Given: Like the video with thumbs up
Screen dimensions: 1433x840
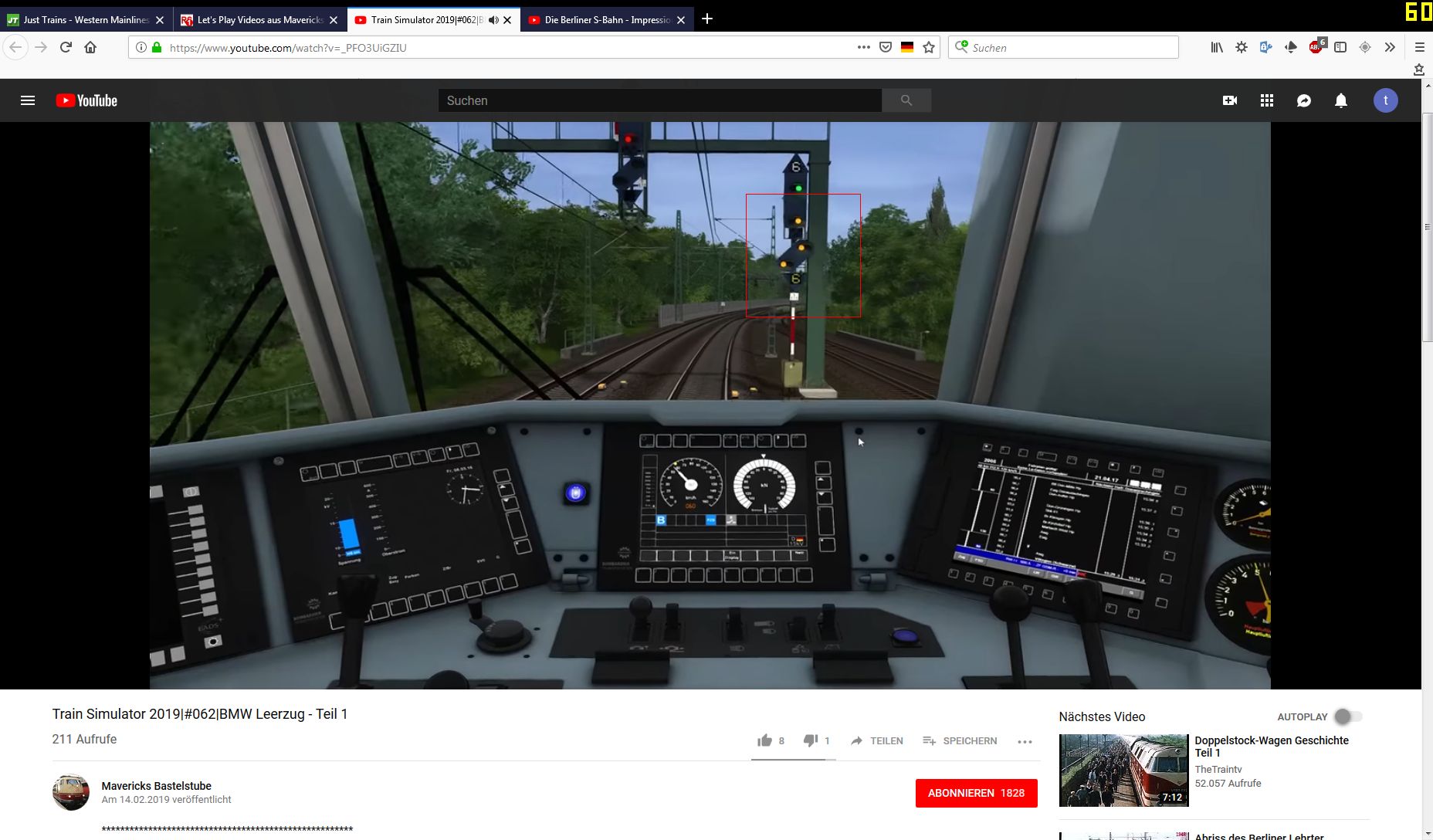Looking at the screenshot, I should [765, 740].
